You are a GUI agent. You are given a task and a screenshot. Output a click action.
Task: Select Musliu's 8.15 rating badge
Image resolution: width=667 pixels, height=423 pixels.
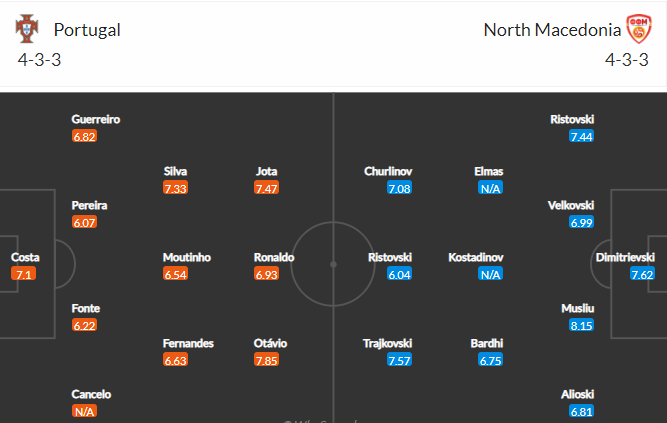pos(581,325)
